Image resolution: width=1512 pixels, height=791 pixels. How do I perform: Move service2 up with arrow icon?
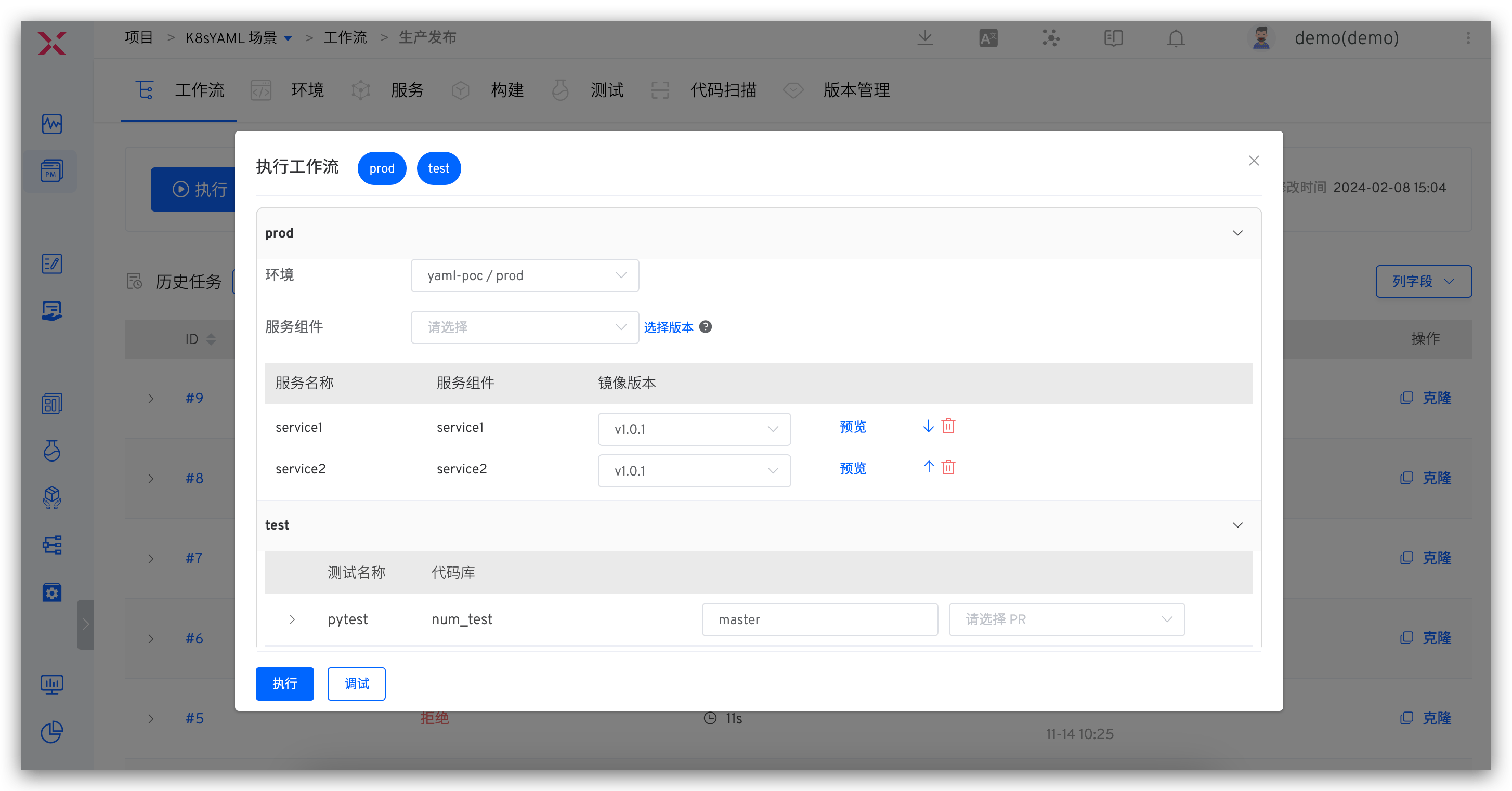click(928, 467)
